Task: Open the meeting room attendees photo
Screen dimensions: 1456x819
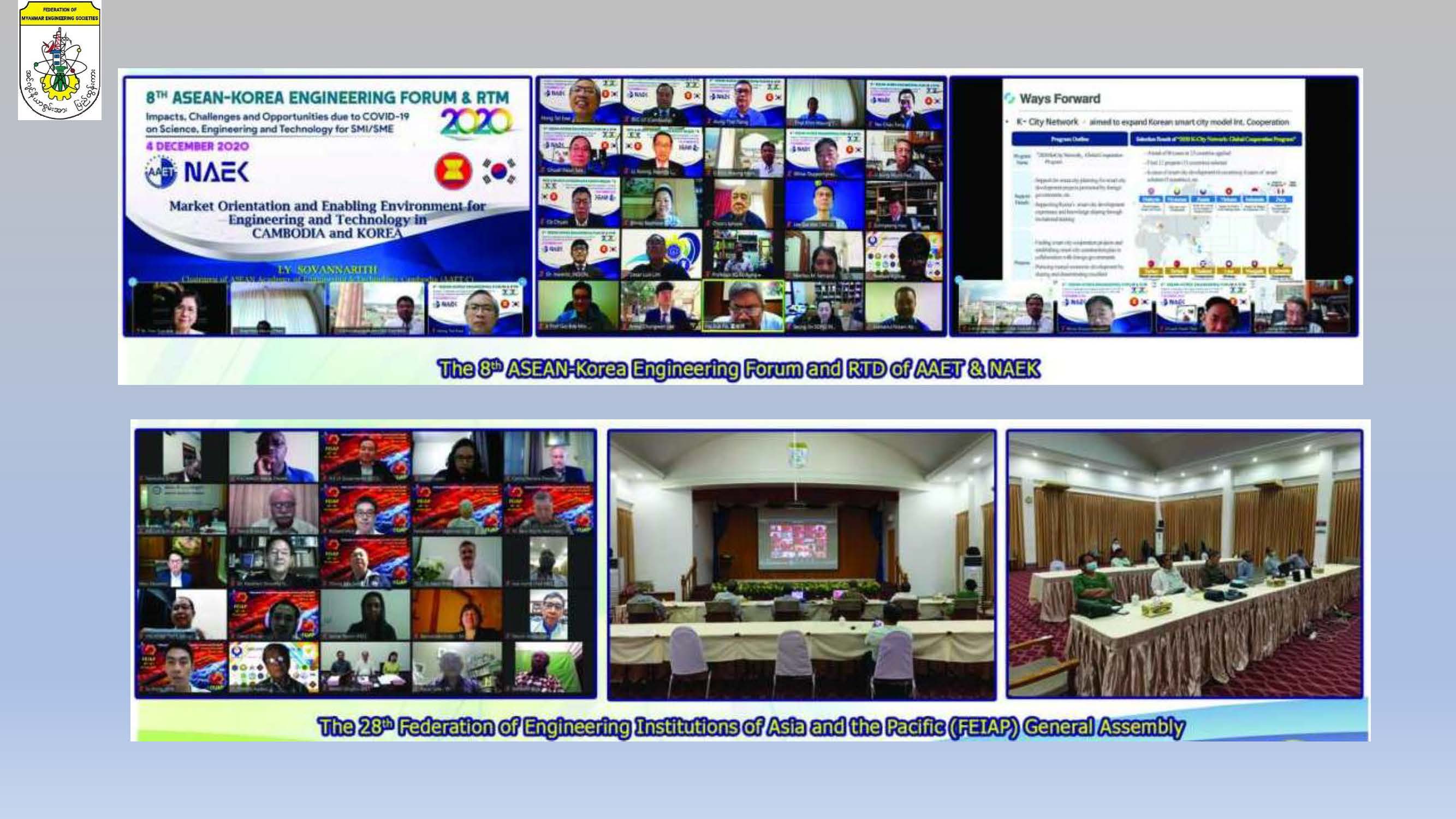Action: 1185,564
